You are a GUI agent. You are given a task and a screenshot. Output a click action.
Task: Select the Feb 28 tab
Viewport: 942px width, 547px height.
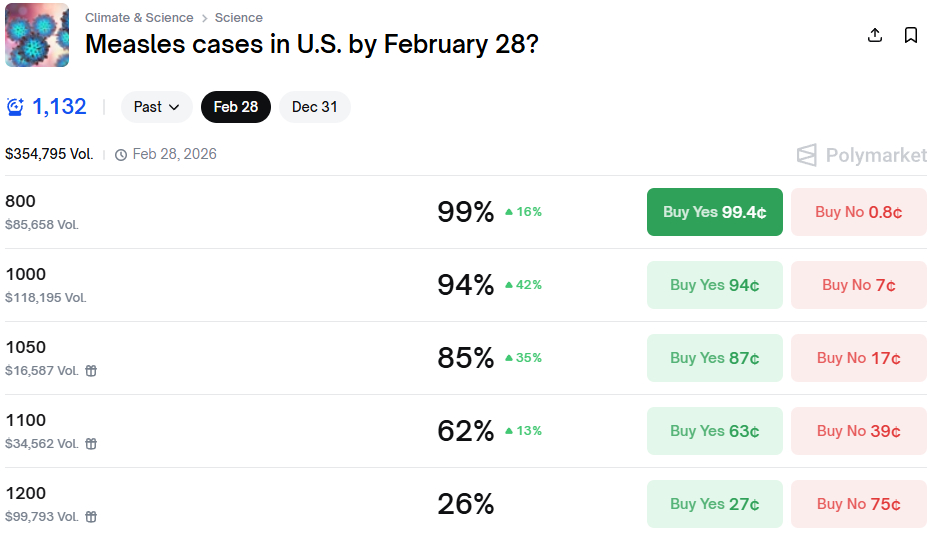(x=236, y=107)
